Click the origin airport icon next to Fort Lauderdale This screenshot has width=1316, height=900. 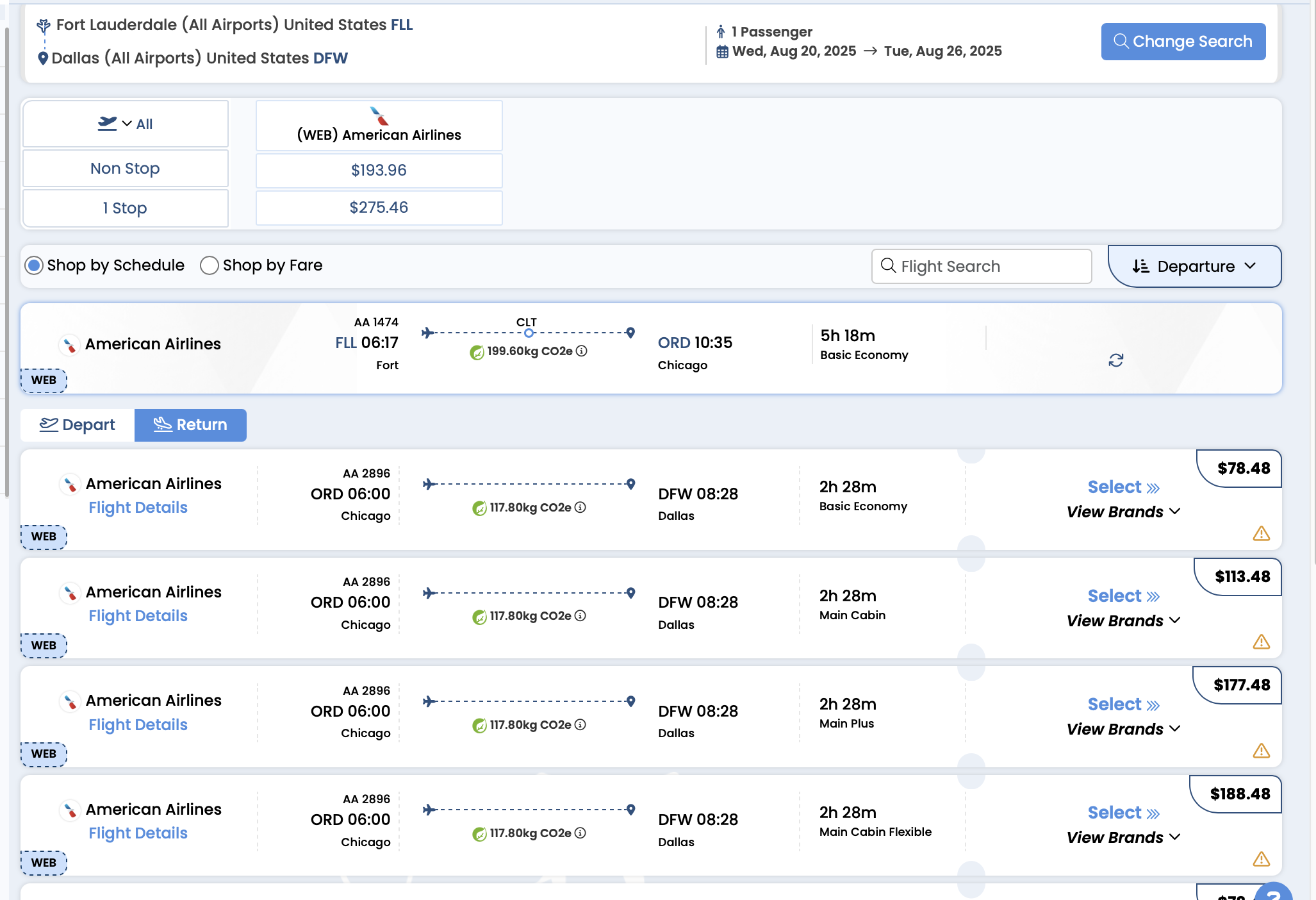(44, 26)
